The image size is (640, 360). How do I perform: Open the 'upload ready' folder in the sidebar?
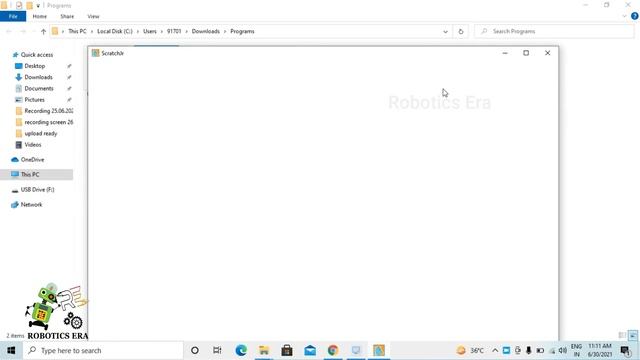[x=36, y=133]
